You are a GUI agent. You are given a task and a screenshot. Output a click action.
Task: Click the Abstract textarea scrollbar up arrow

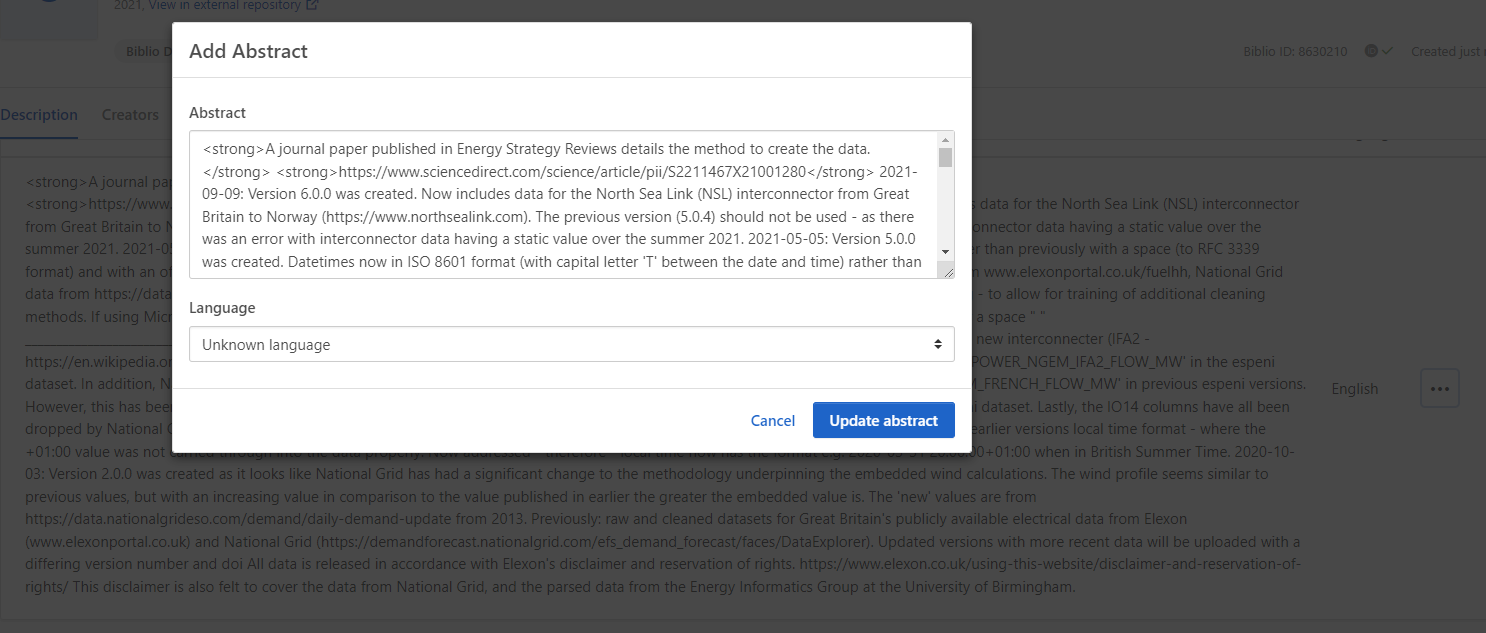tap(945, 139)
